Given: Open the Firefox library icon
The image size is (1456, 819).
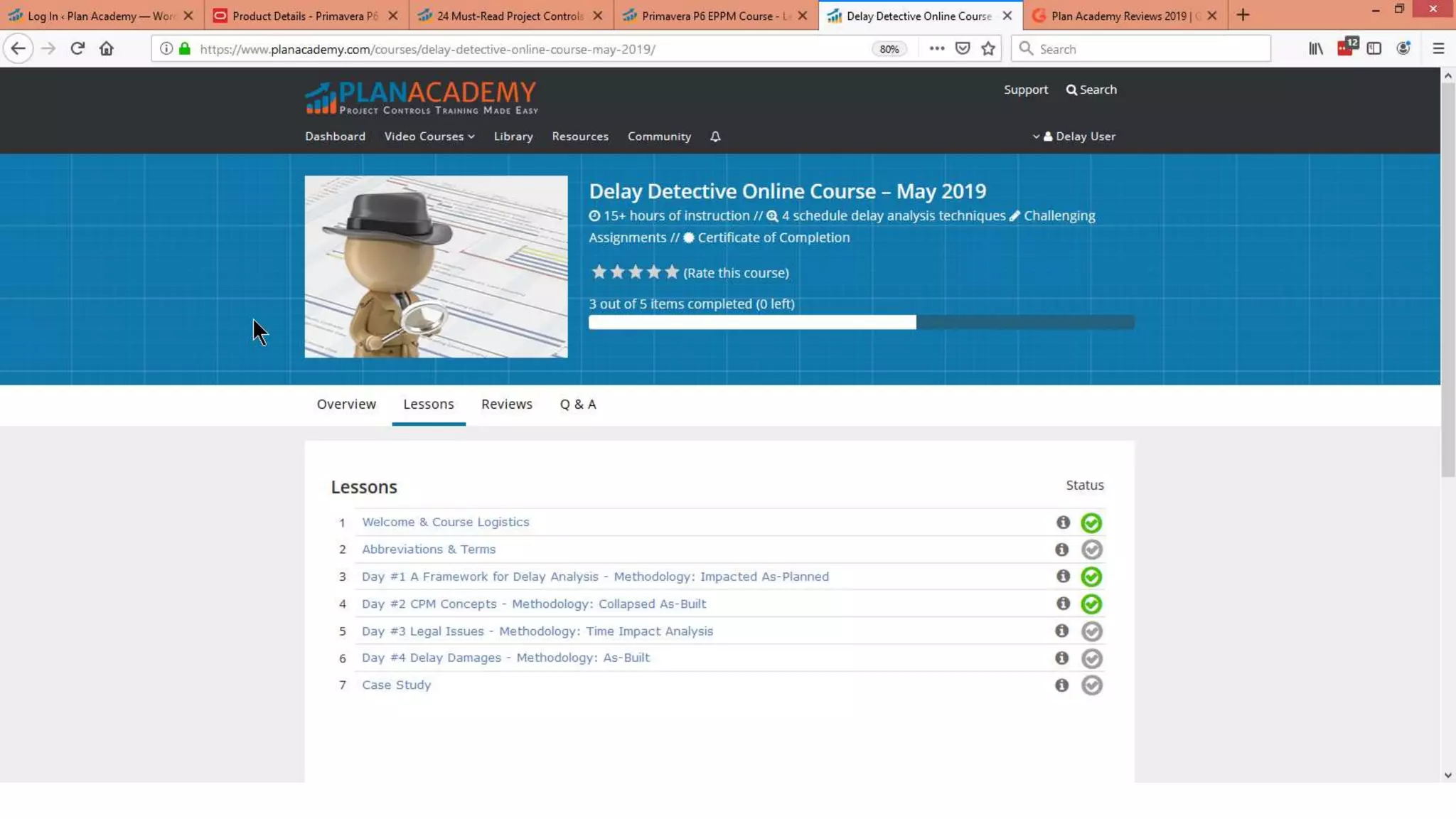Looking at the screenshot, I should 1316,48.
